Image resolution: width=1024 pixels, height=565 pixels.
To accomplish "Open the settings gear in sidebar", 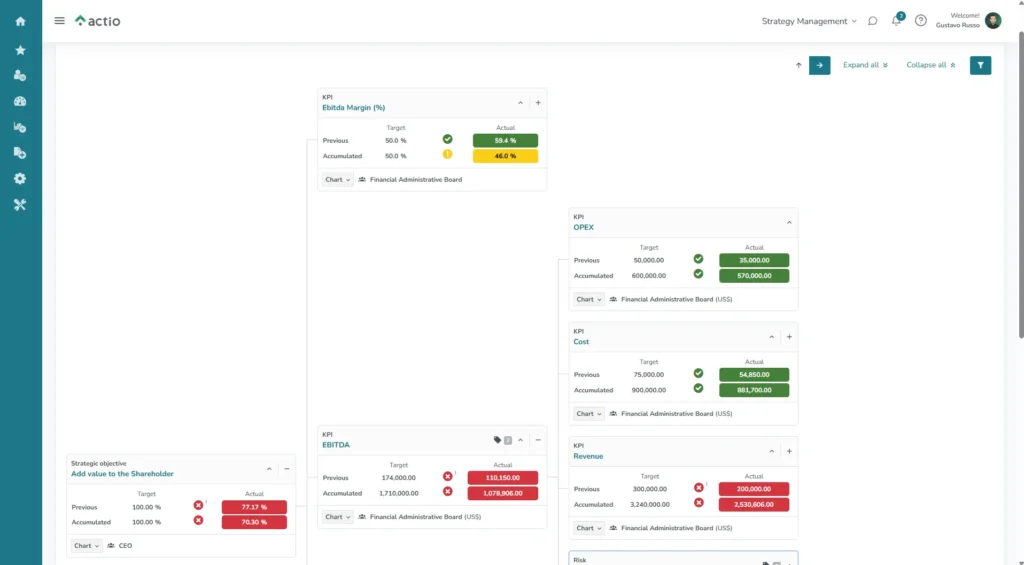I will (20, 179).
